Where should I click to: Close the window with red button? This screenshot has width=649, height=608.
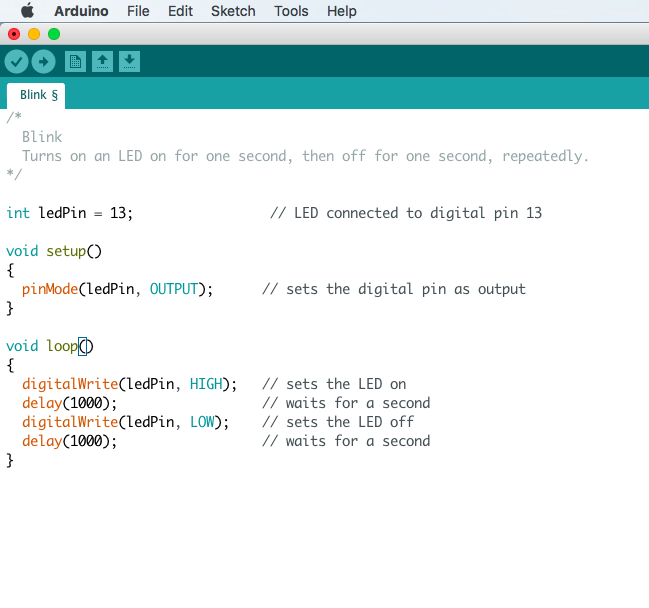(x=14, y=34)
